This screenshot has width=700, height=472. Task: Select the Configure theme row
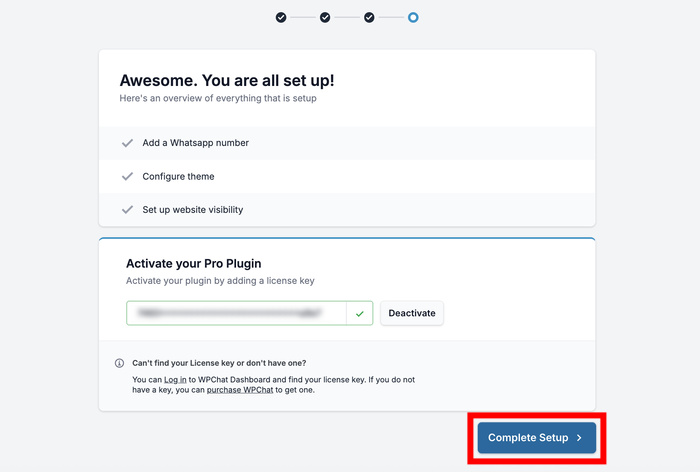coord(178,176)
